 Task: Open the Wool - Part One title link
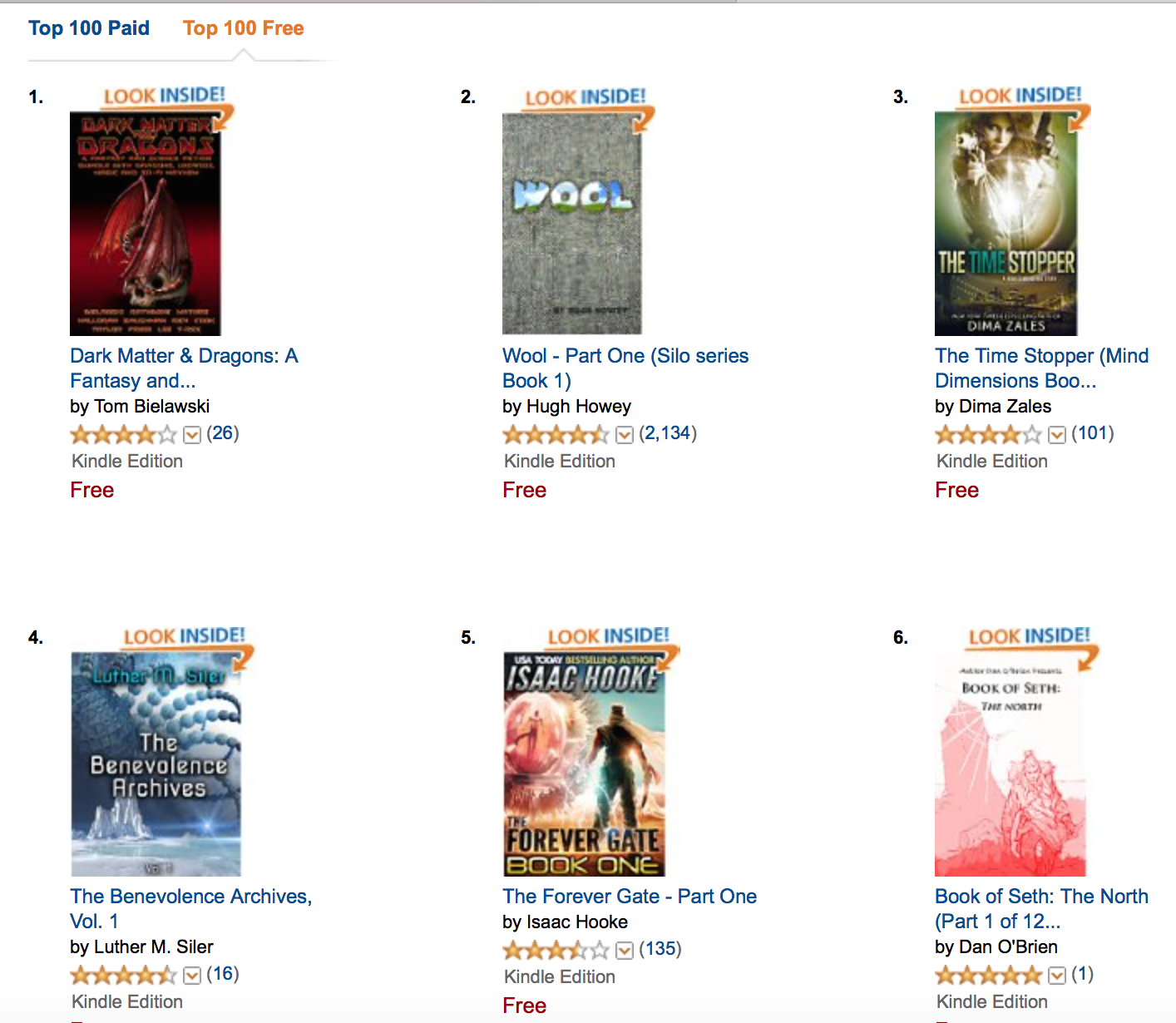click(625, 368)
